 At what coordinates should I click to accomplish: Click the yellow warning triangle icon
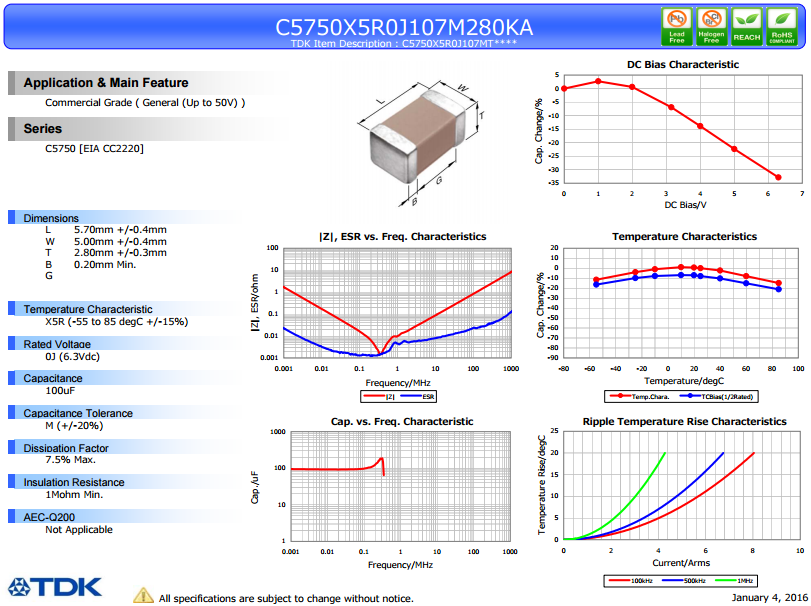pyautogui.click(x=143, y=595)
